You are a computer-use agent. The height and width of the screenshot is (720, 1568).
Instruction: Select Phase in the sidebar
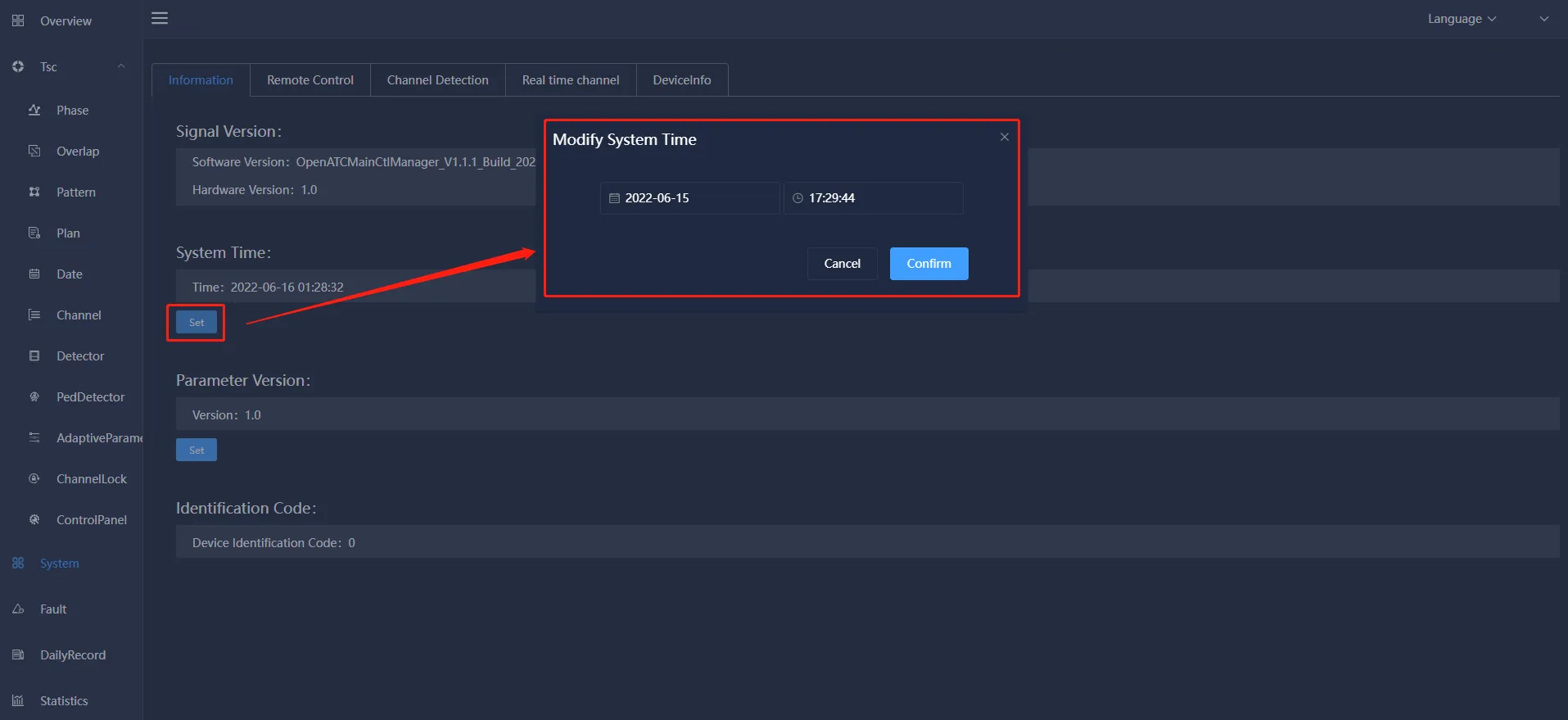pyautogui.click(x=71, y=110)
